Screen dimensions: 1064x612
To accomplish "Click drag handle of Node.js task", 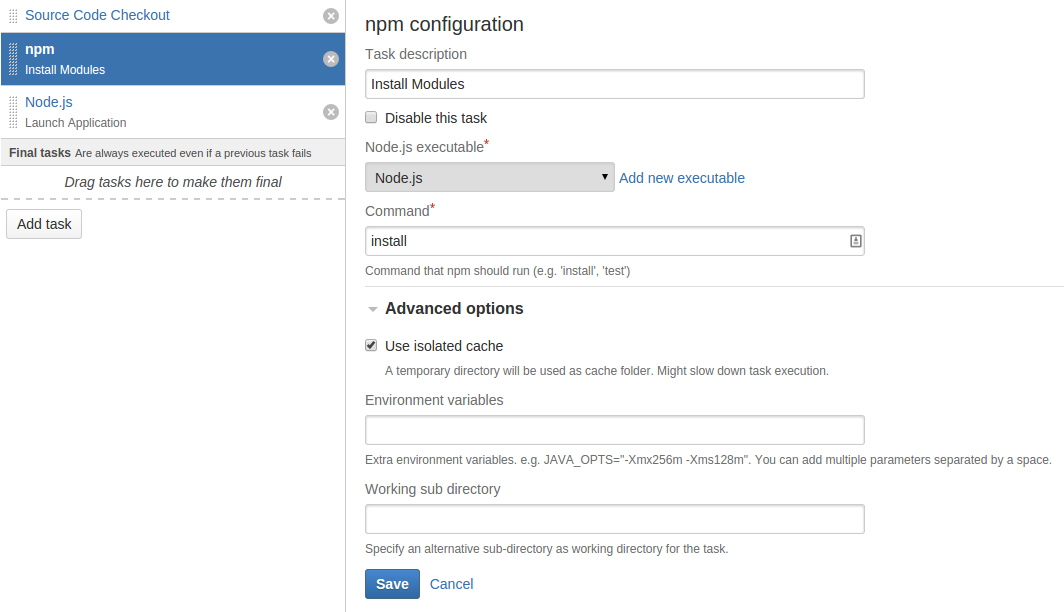I will pos(13,112).
